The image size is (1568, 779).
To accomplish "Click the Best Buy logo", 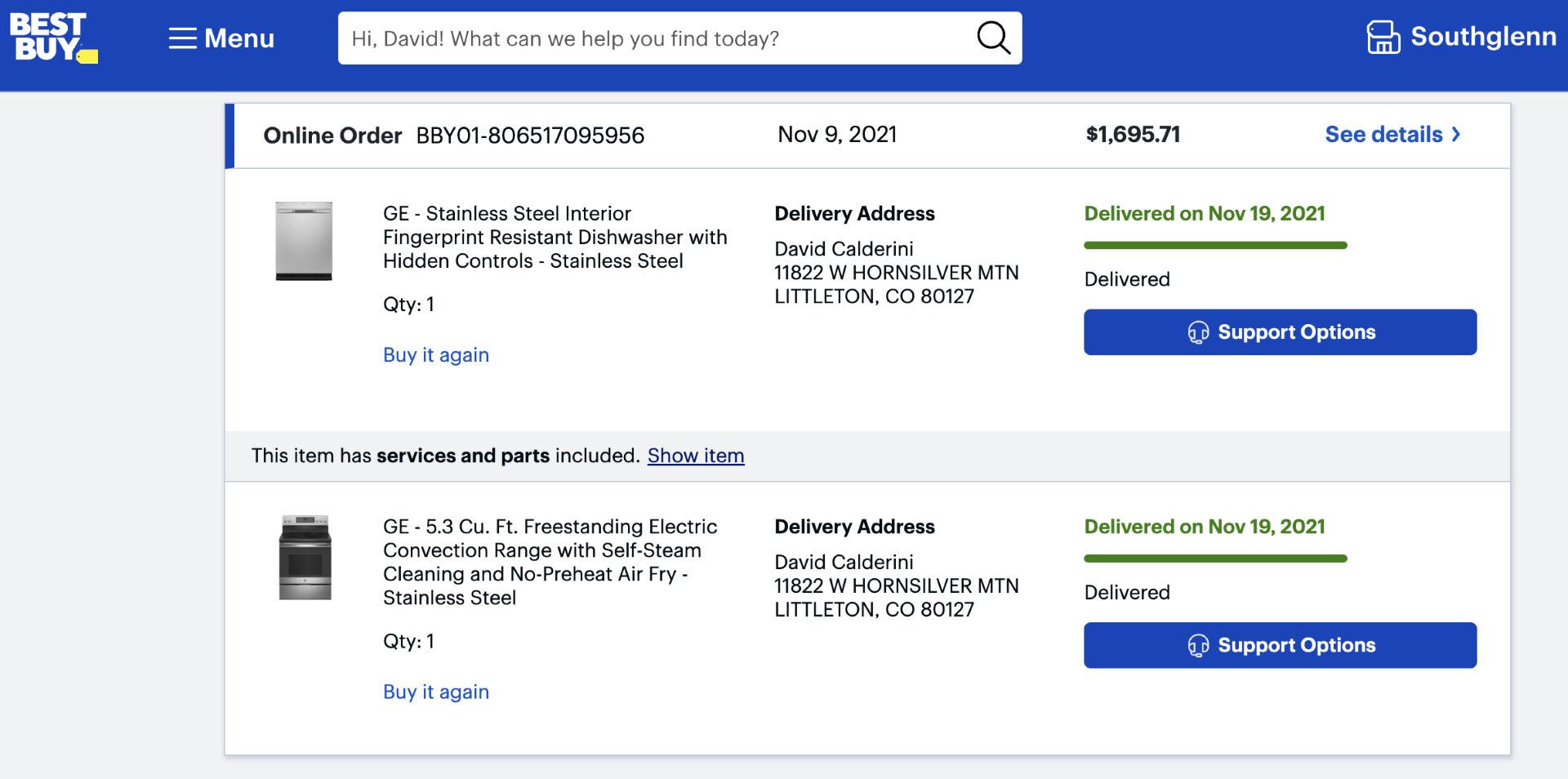I will [x=52, y=38].
